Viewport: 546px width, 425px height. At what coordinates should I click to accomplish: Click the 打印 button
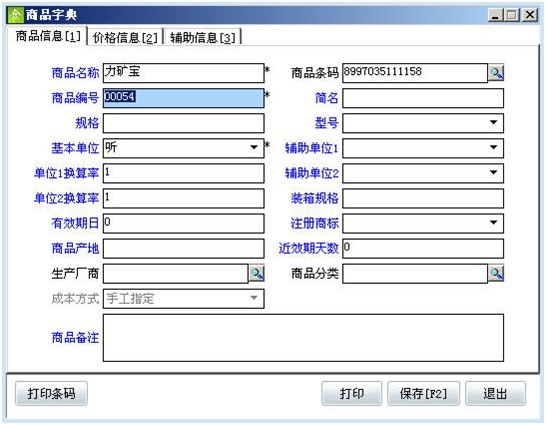351,394
